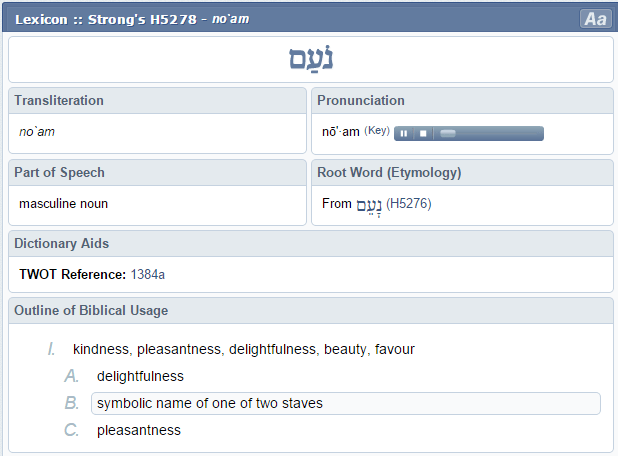Click the Dictionary Aids section header

(62, 243)
